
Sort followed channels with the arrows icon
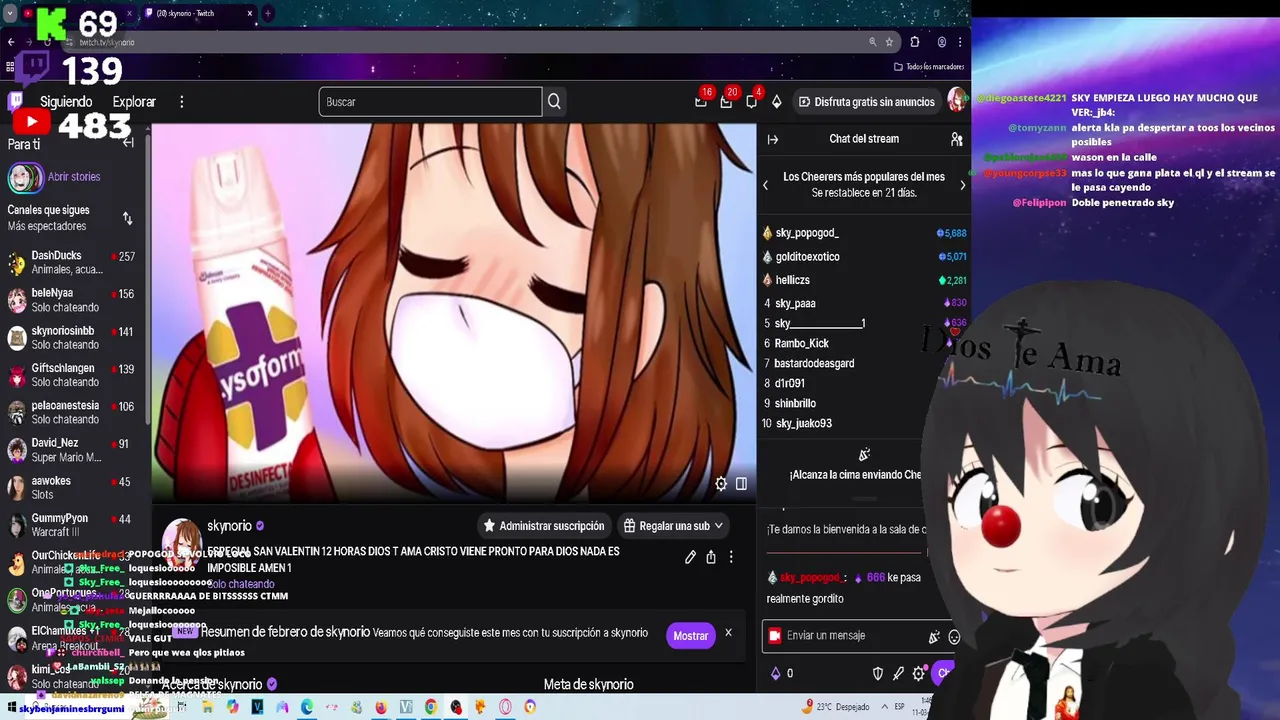click(127, 218)
